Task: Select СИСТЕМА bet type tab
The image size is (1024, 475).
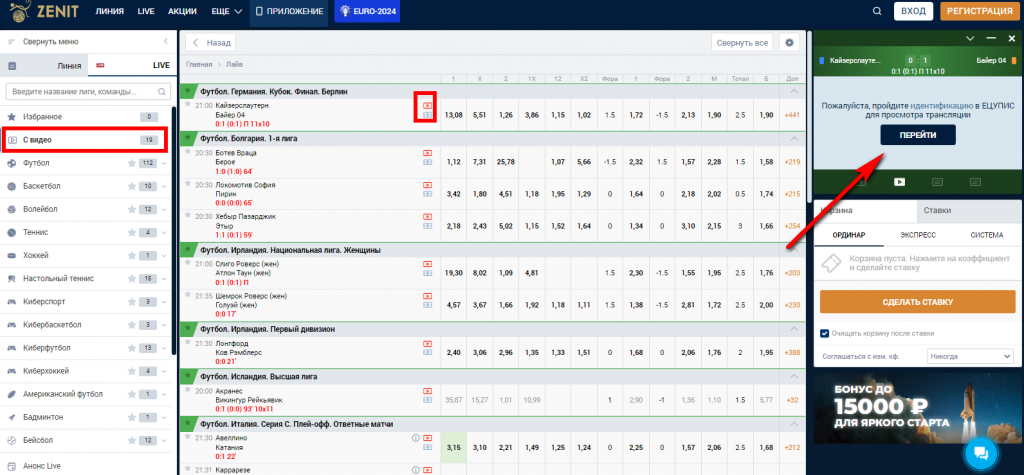Action: click(x=986, y=235)
